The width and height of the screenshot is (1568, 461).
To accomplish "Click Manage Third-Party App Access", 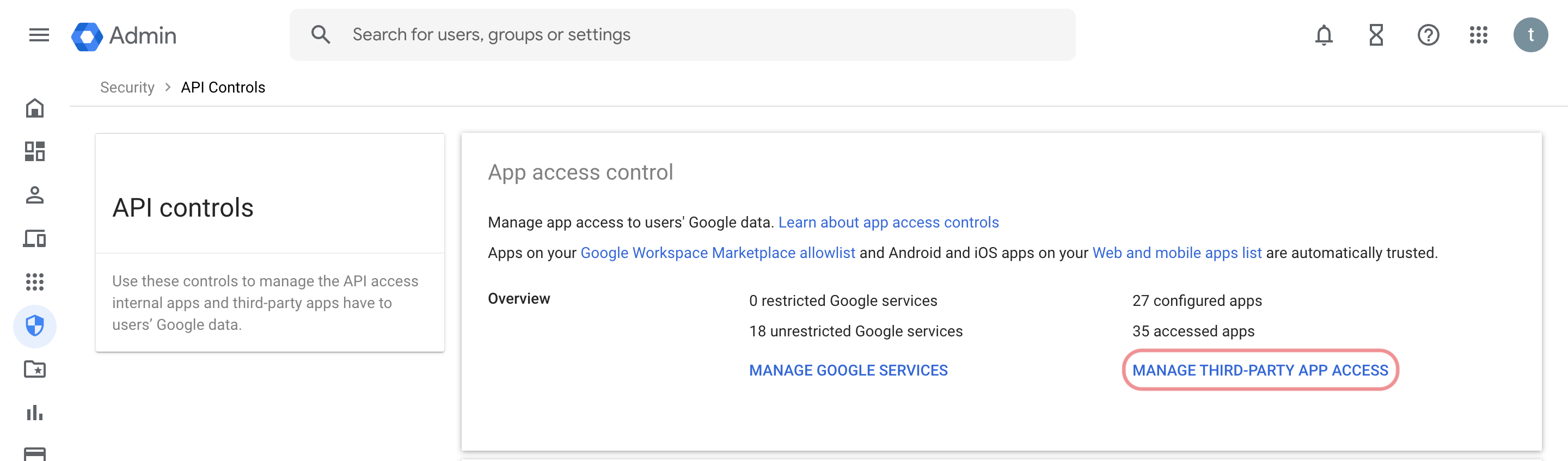I will coord(1260,371).
